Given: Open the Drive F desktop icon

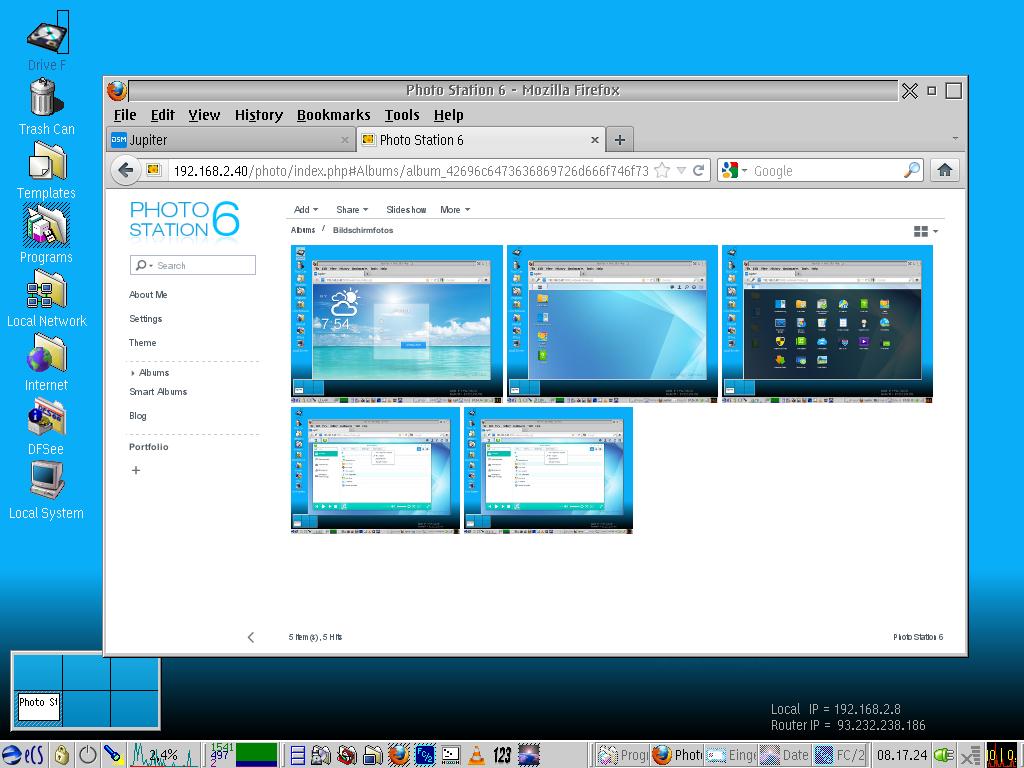Looking at the screenshot, I should click(47, 40).
